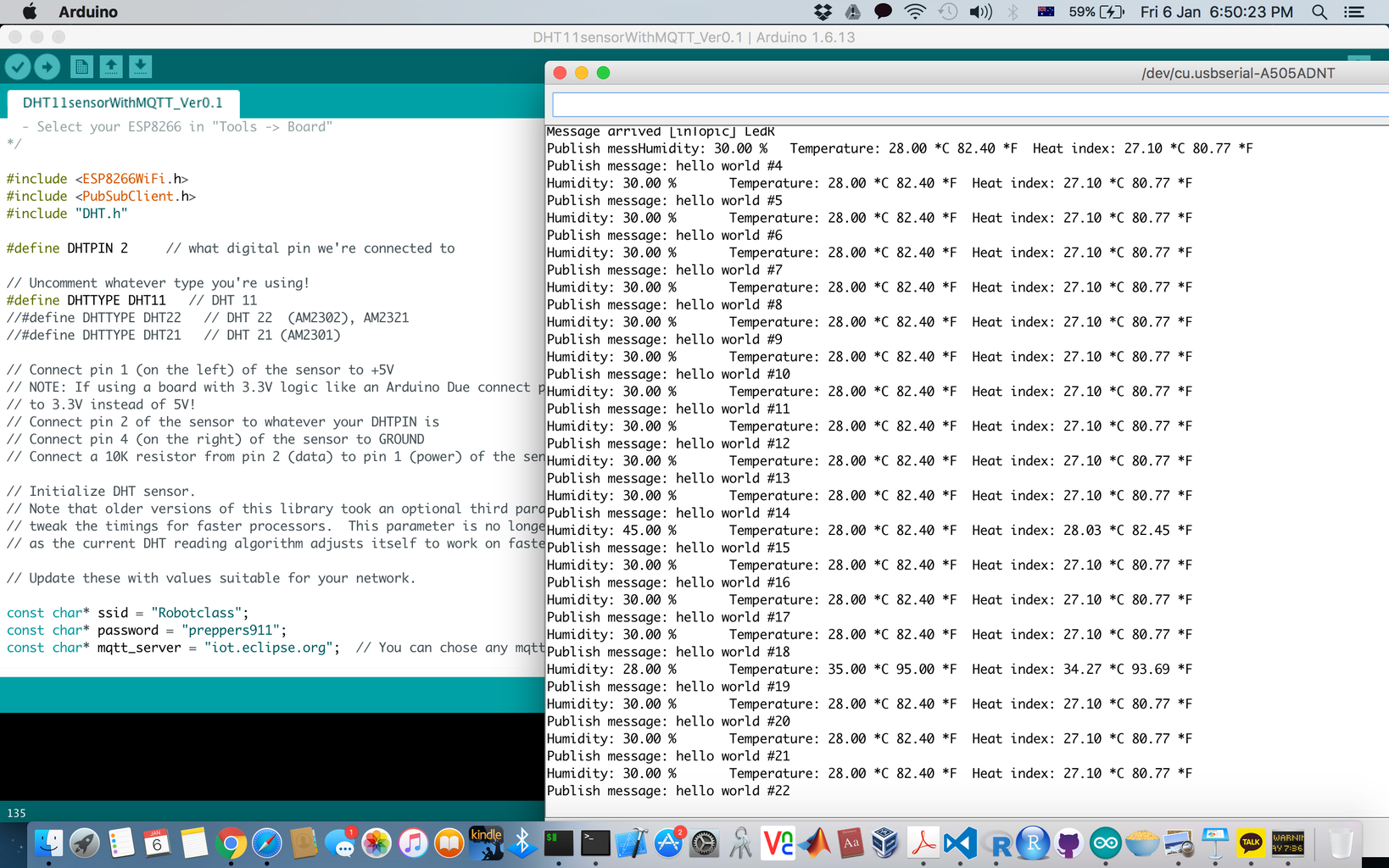Click the Verify sketch checkmark button
This screenshot has height=868, width=1389.
coord(18,66)
